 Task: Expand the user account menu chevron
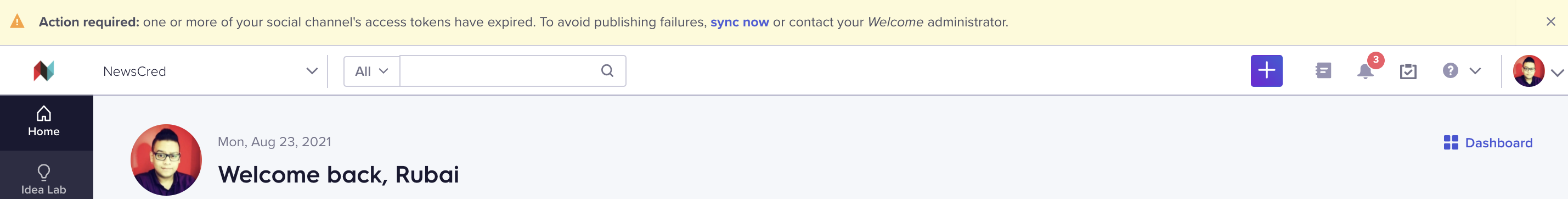pos(1557,73)
